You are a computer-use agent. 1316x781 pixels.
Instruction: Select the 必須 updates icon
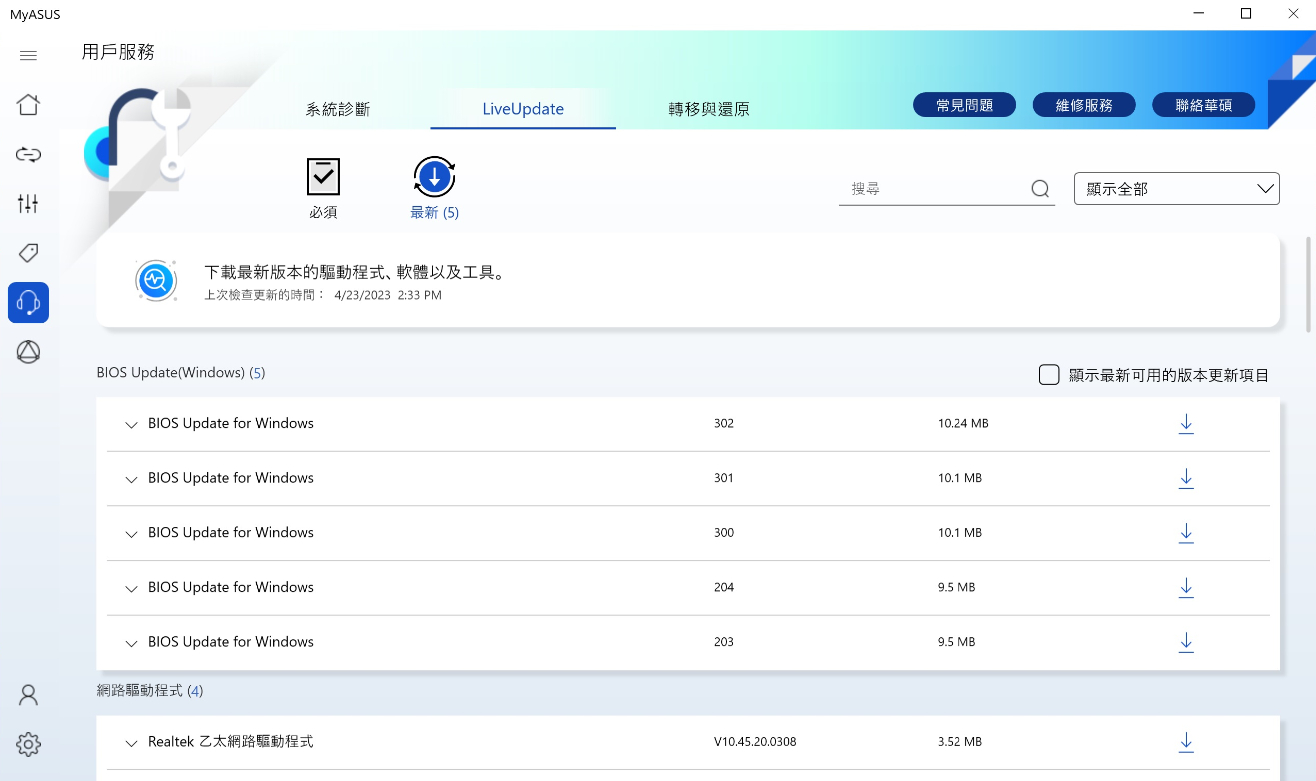tap(323, 177)
